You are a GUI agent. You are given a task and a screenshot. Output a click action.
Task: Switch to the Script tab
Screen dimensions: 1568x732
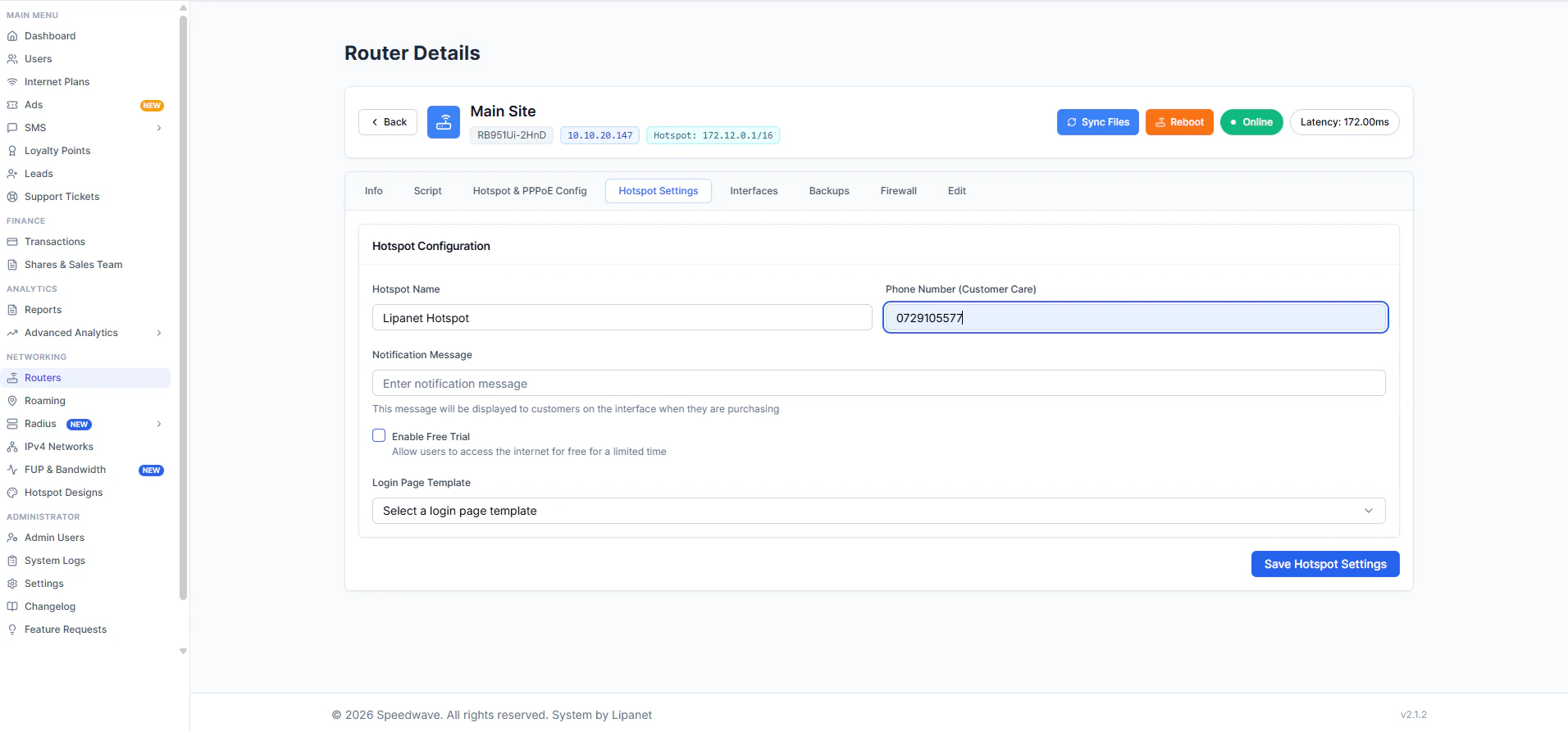(x=428, y=191)
